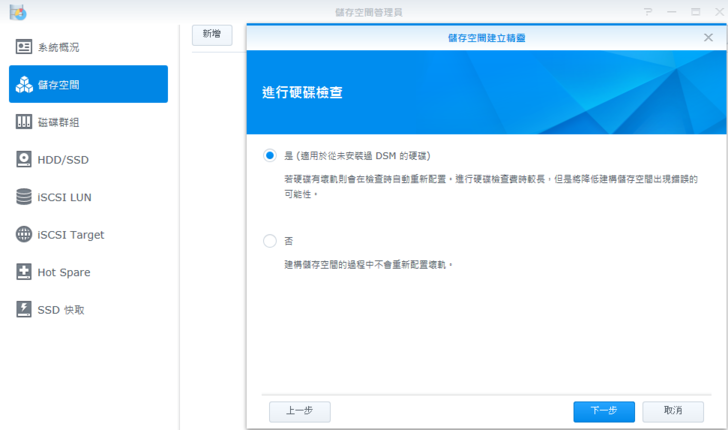
Task: Open the help question mark icon
Action: (647, 11)
